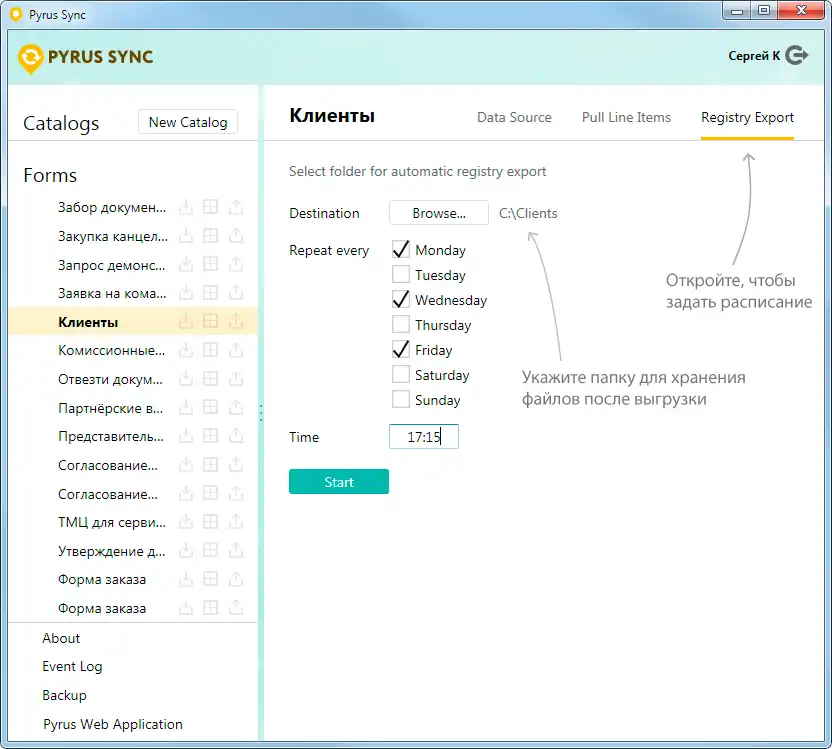Screen dimensions: 832x749
Task: Open download icon for Заявка на кома...
Action: click(186, 293)
